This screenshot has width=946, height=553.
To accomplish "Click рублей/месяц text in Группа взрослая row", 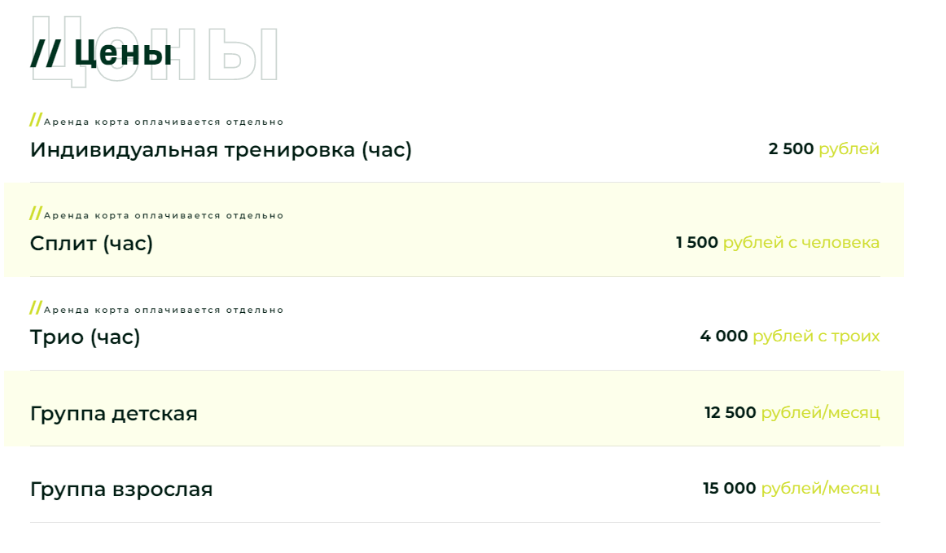I will point(820,488).
